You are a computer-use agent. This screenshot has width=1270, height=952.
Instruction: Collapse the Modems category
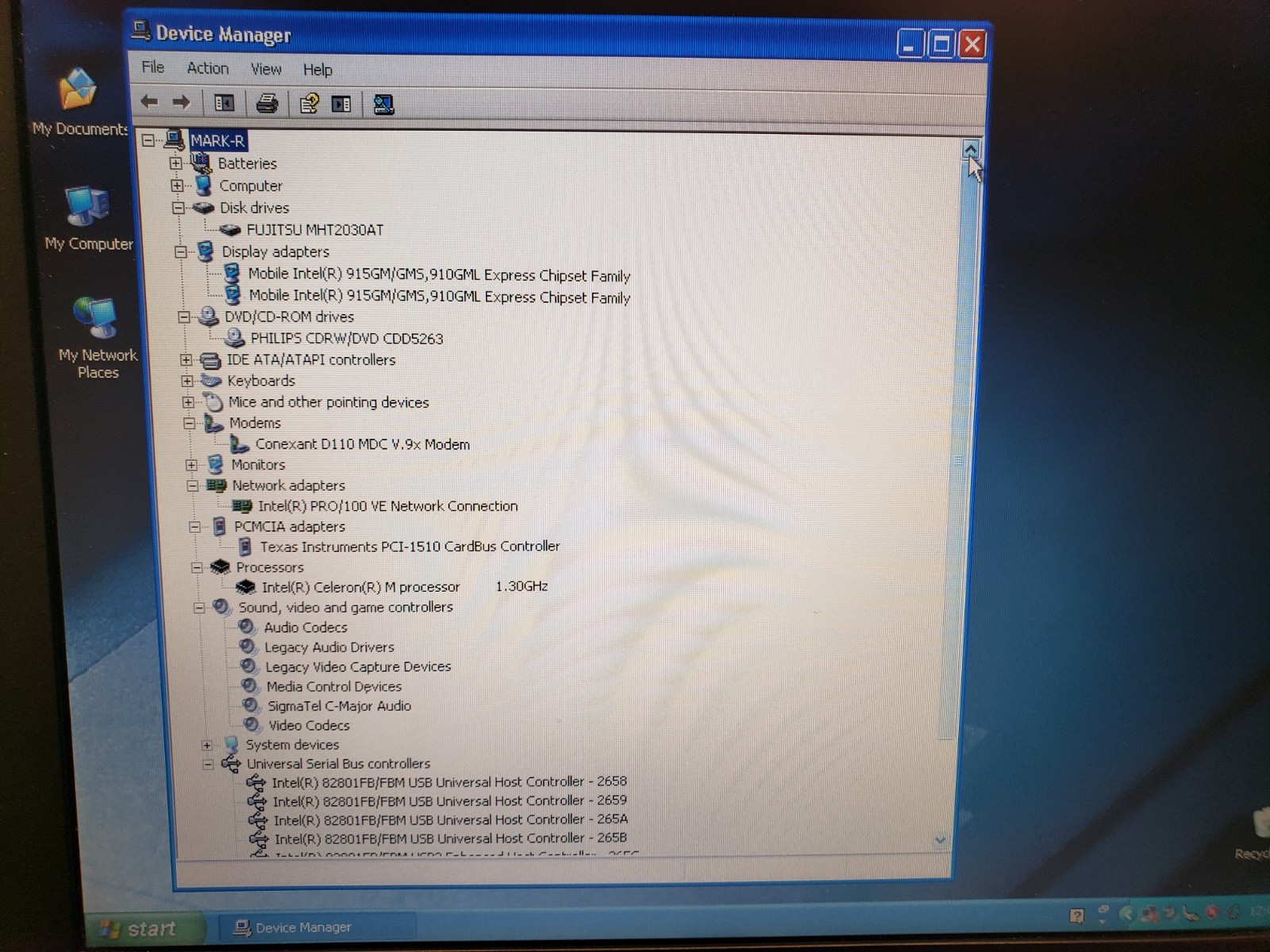tap(189, 423)
